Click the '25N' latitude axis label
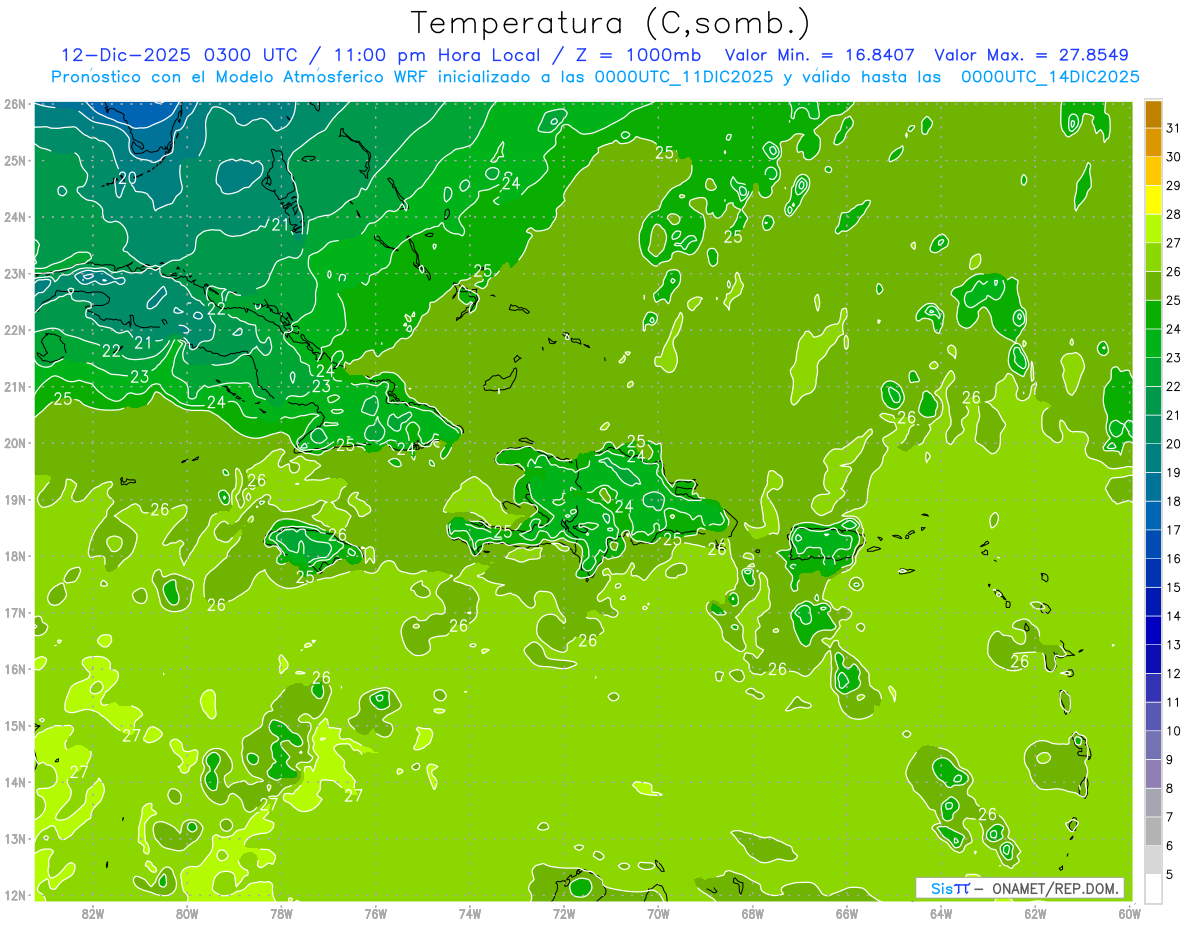 14,160
